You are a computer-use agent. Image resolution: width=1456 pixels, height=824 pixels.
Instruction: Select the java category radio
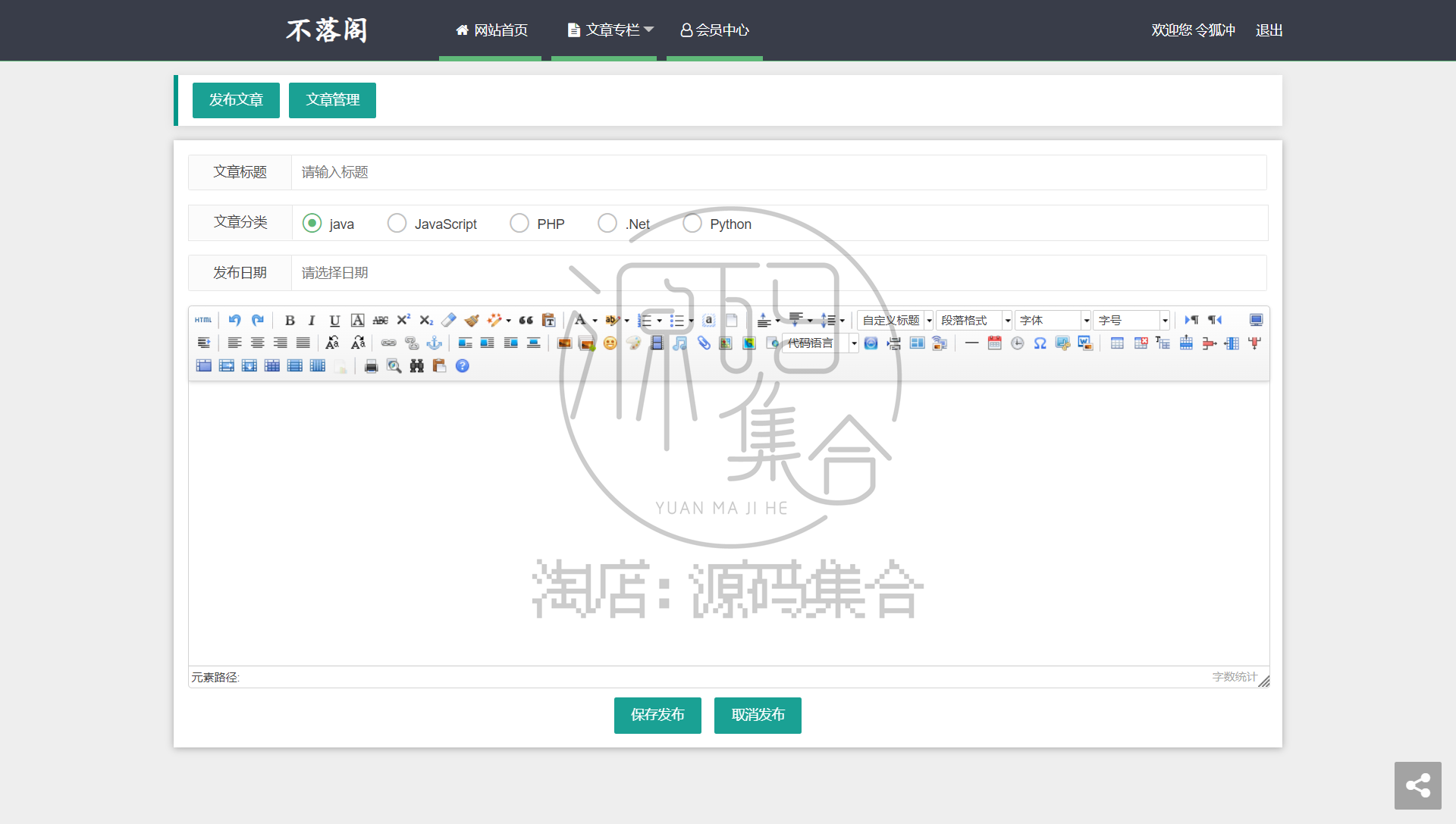(x=312, y=223)
